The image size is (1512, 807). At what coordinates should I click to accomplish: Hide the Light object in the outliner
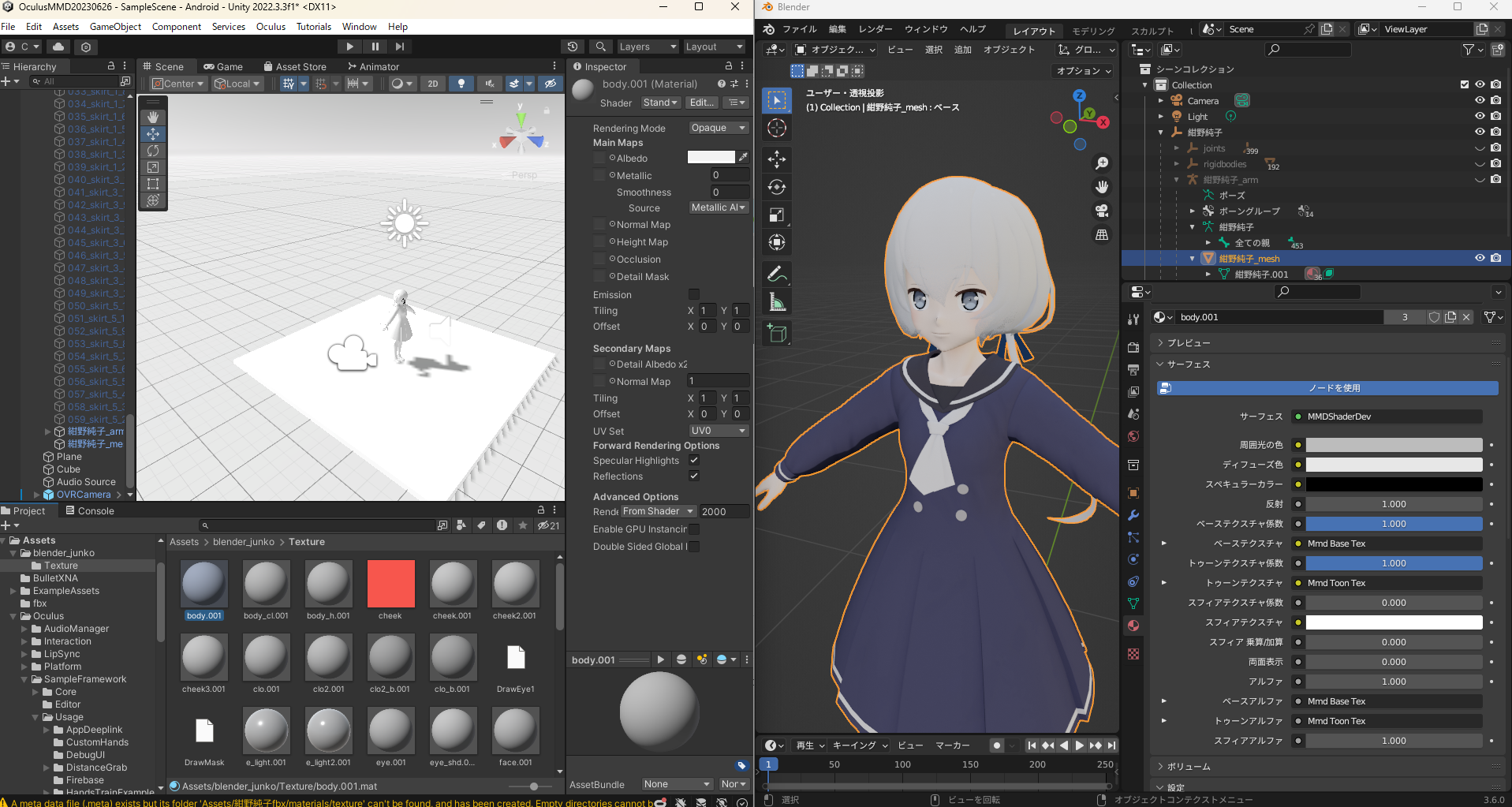point(1480,116)
